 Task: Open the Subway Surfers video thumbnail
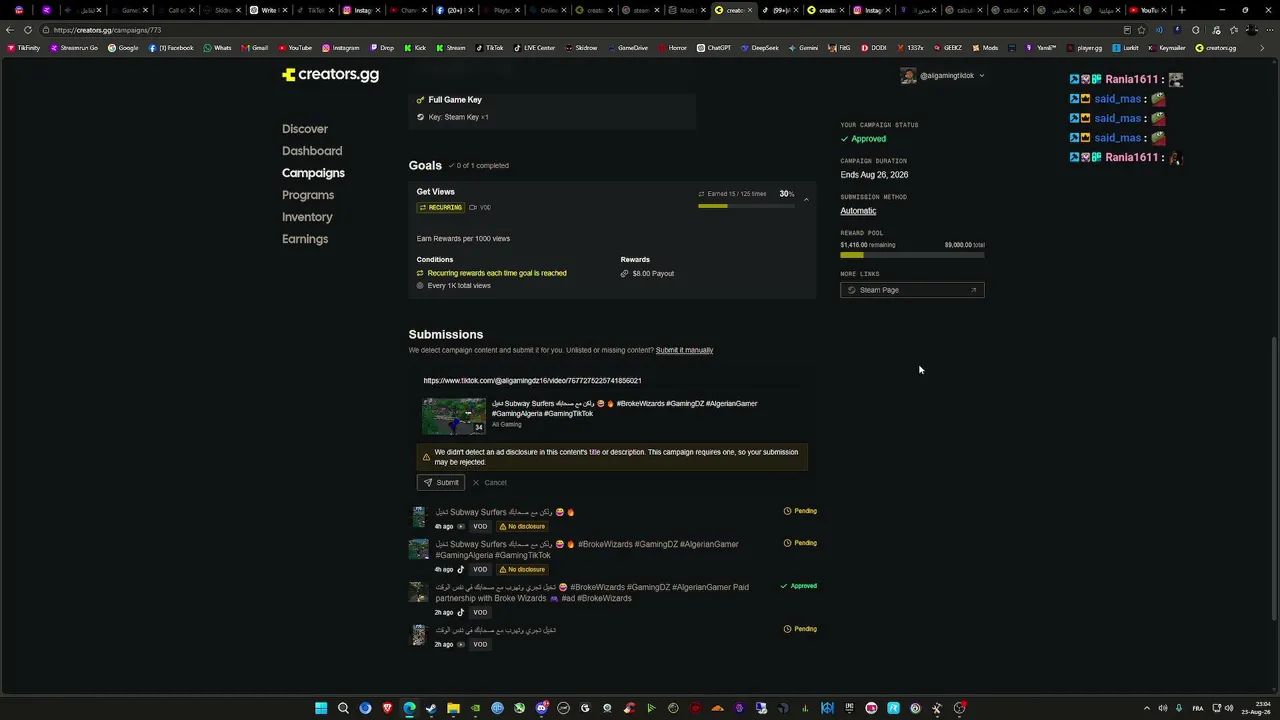[454, 416]
